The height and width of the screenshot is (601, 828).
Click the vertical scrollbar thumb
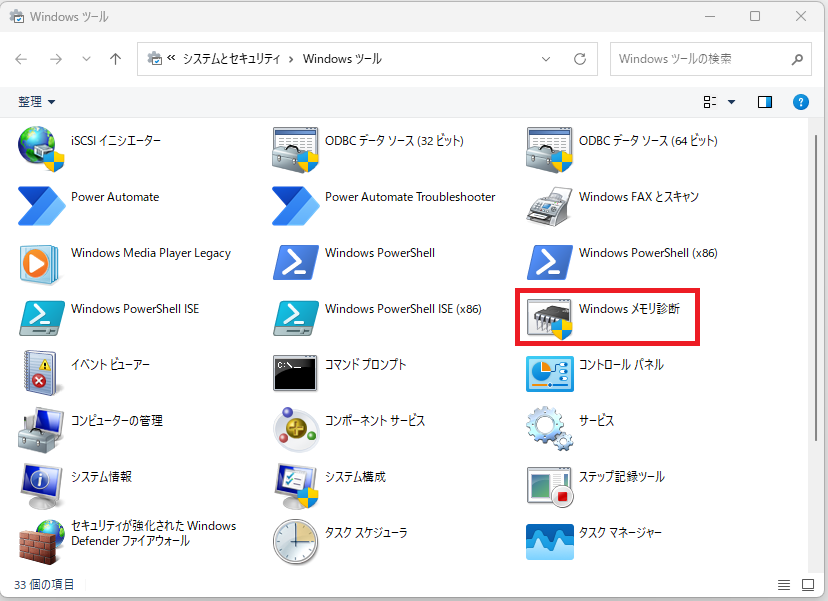[x=817, y=289]
